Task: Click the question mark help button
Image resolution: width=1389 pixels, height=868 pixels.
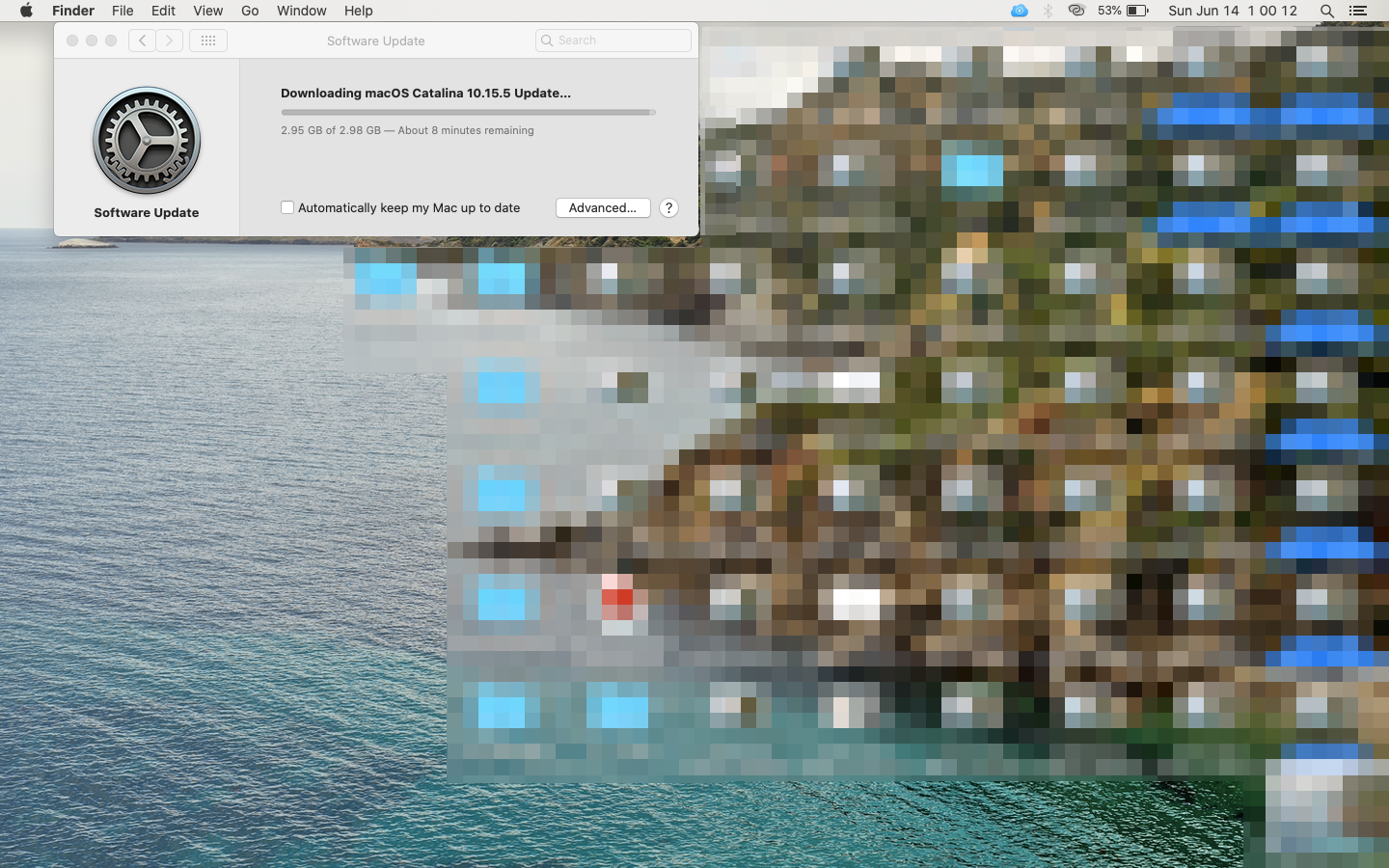Action: click(668, 207)
